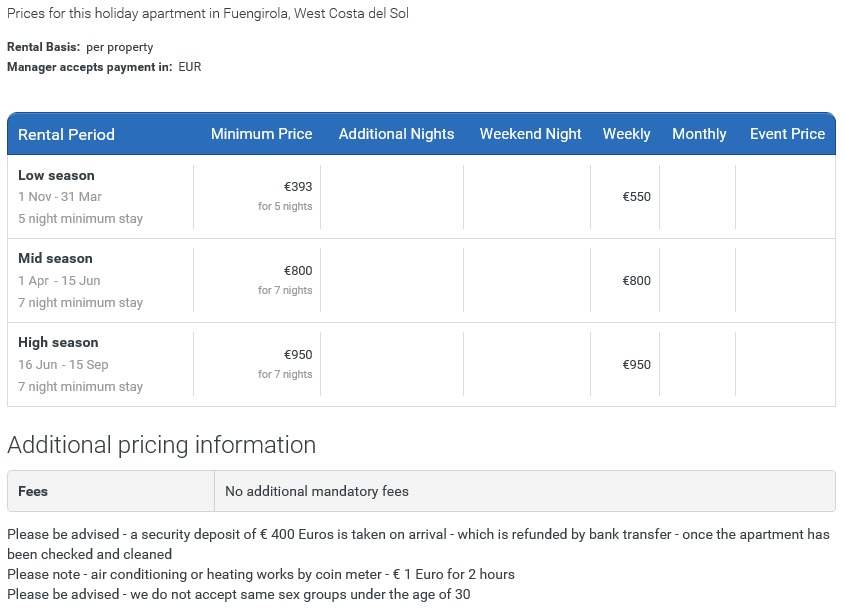Click the Minimum Price column header
845x610 pixels.
(x=261, y=134)
